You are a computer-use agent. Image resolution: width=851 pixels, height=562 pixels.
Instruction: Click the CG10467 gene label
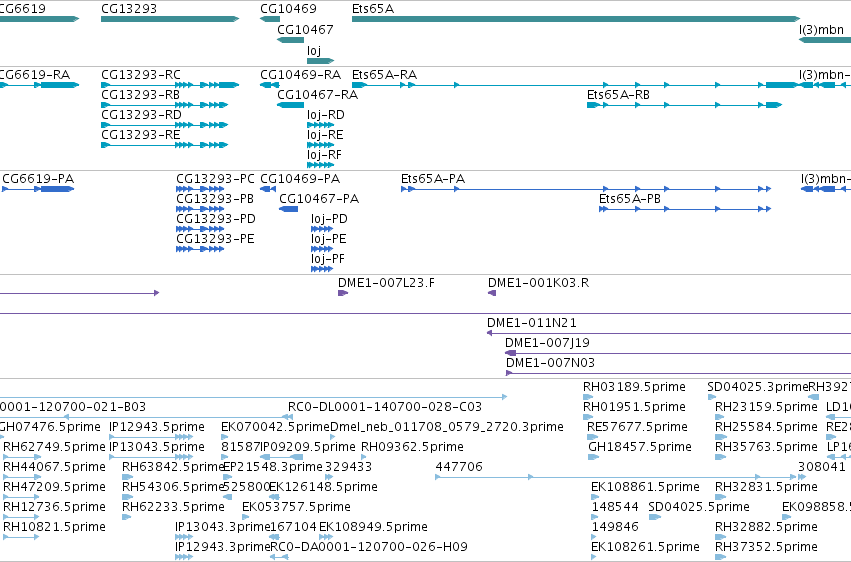pos(305,29)
